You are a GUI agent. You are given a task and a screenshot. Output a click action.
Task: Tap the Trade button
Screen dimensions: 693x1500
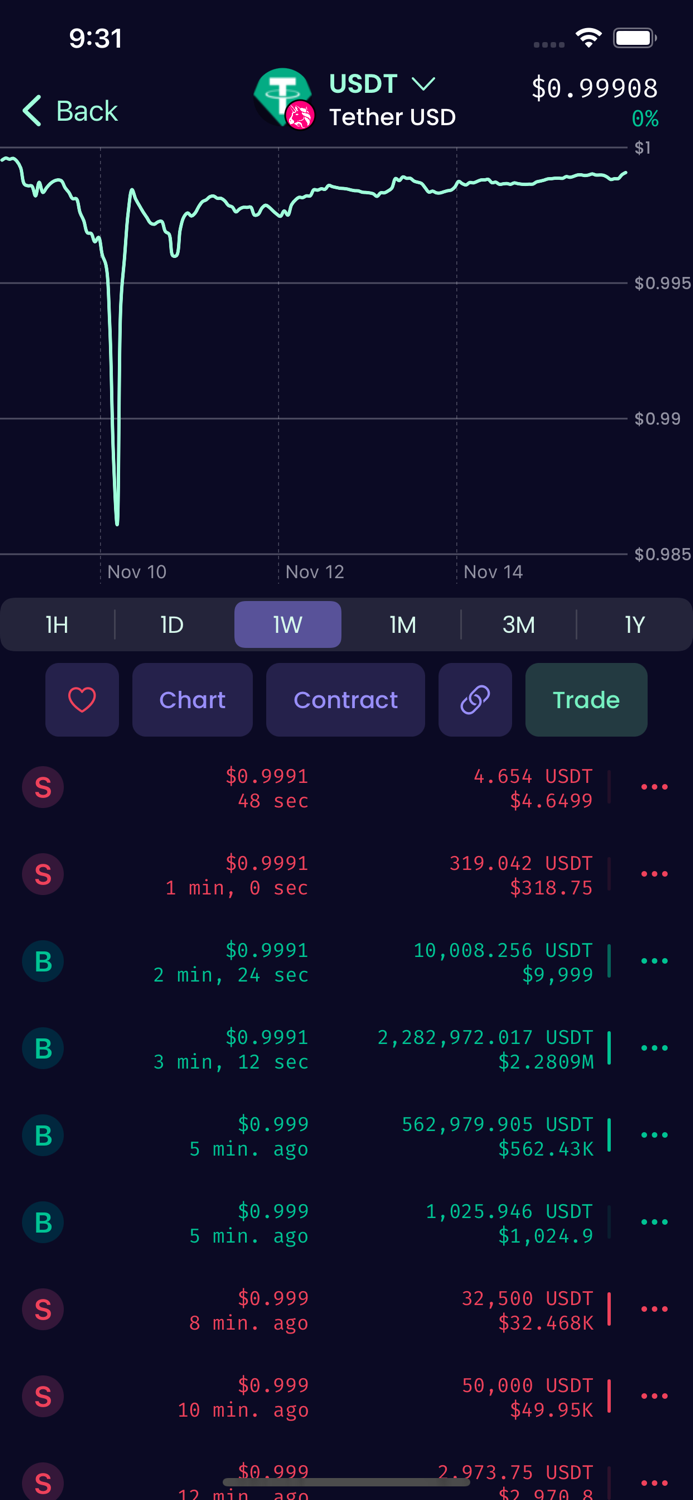point(586,700)
